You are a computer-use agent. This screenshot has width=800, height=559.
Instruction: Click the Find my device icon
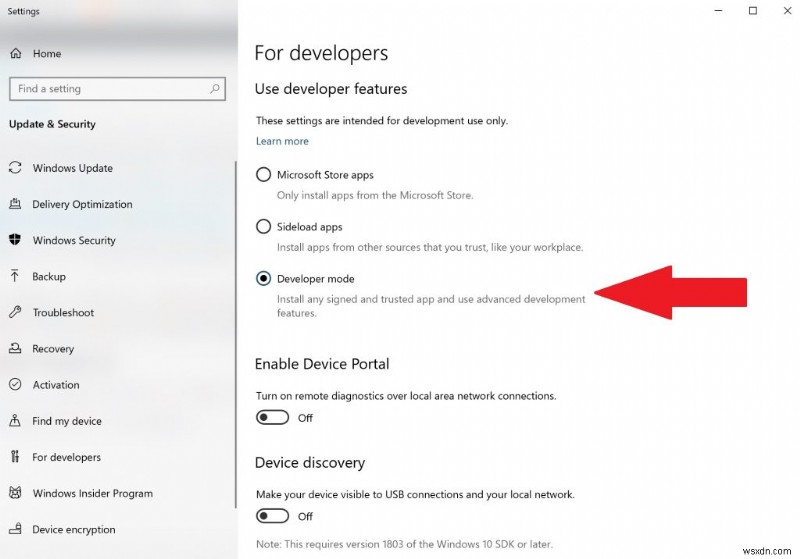[15, 421]
